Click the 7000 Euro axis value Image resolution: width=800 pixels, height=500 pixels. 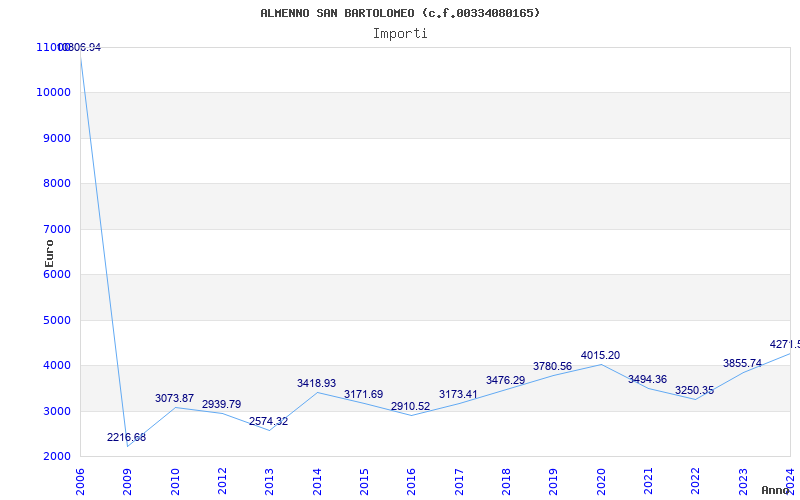[x=56, y=229]
